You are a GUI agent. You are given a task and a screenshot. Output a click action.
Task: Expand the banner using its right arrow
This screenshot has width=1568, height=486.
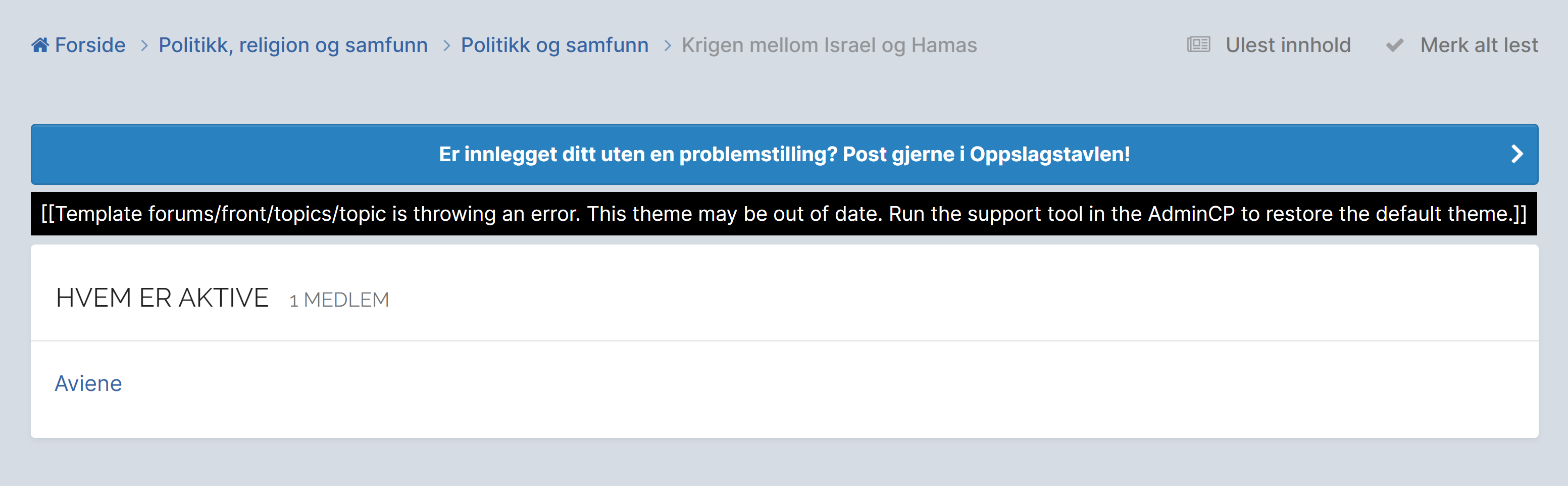tap(1516, 154)
